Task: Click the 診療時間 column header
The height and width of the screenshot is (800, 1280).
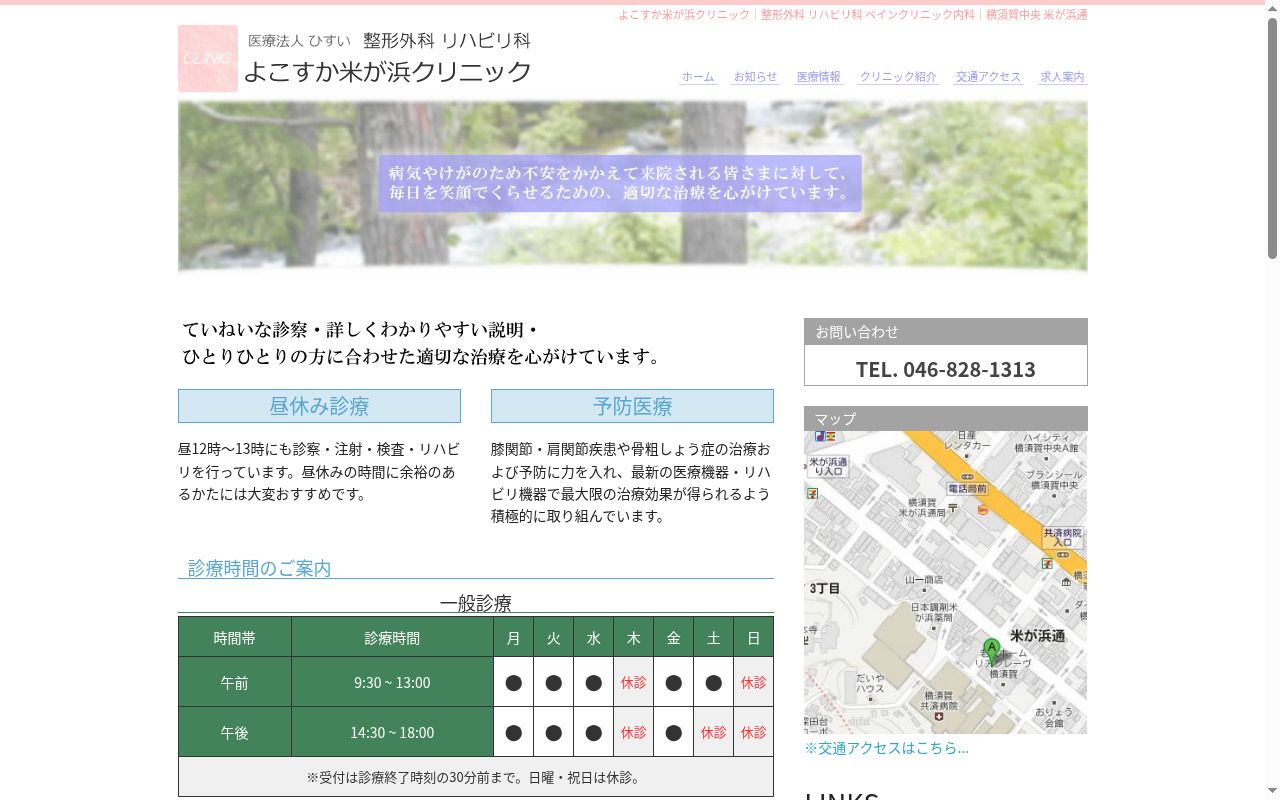Action: pyautogui.click(x=392, y=637)
